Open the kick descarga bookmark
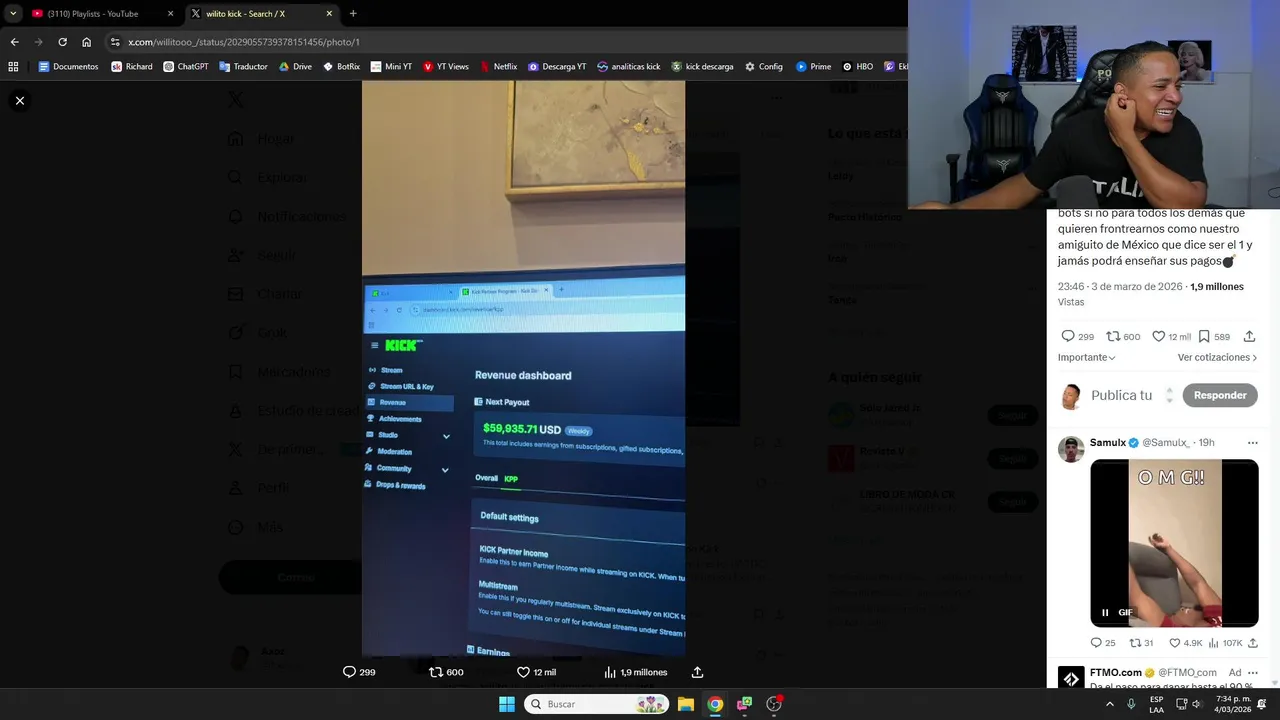The image size is (1280, 720). click(702, 66)
